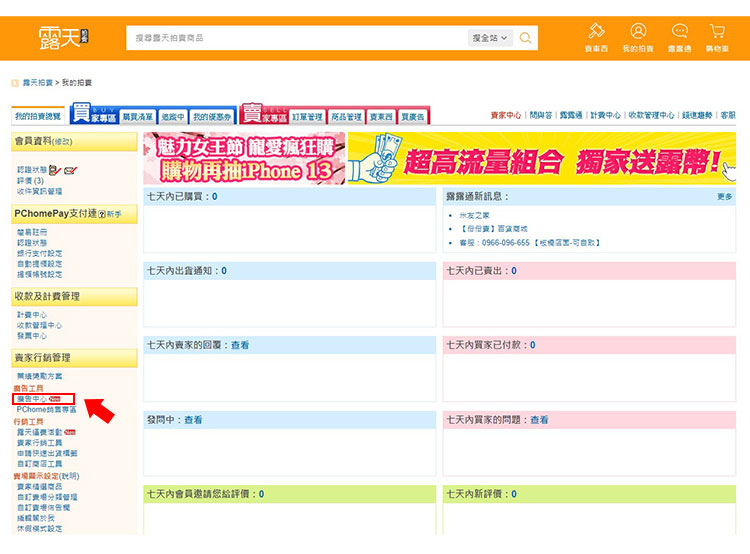Open 露露通 chat bubble icon
The width and height of the screenshot is (750, 554).
tap(679, 37)
